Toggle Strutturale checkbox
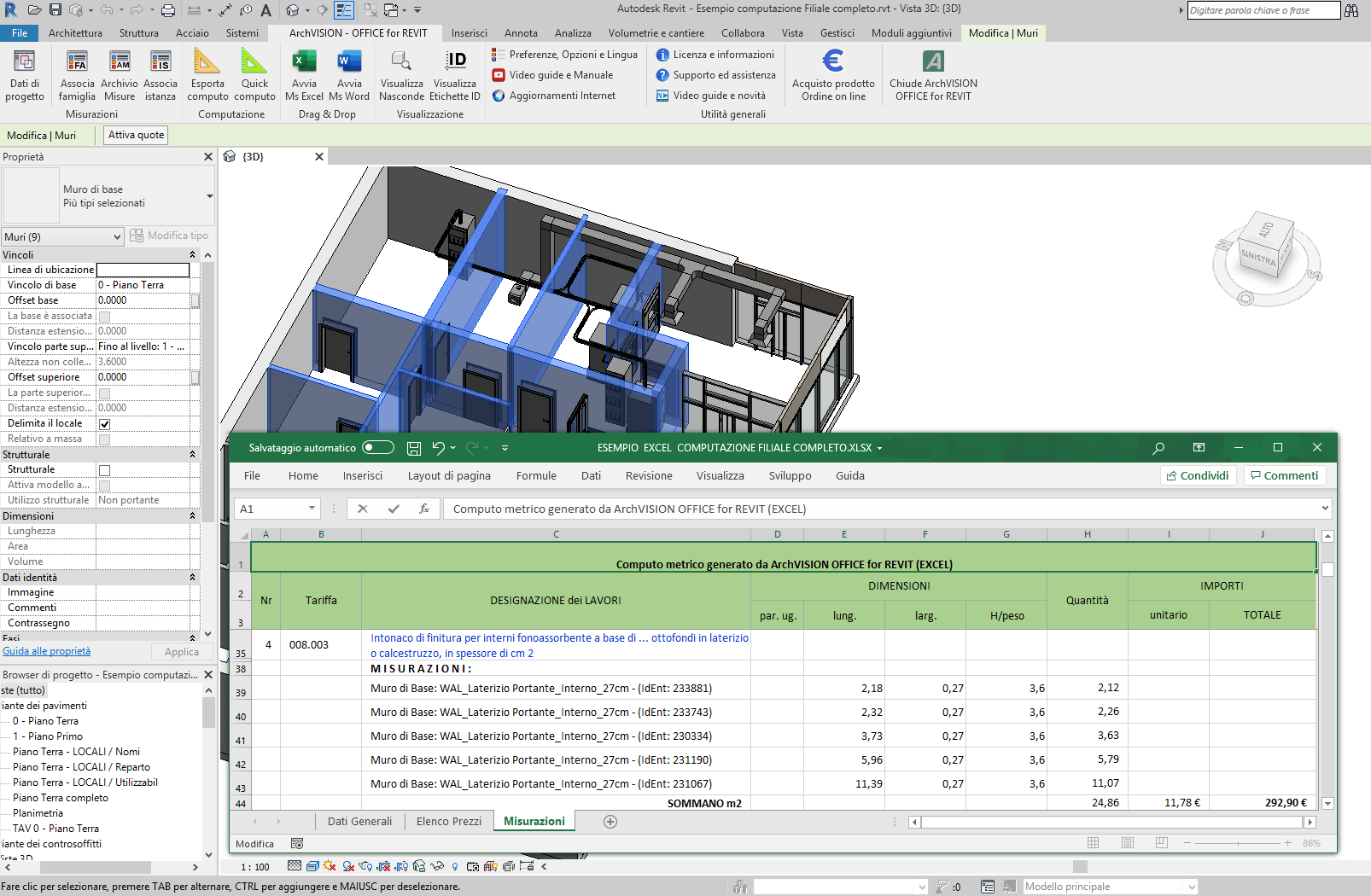 (x=104, y=470)
